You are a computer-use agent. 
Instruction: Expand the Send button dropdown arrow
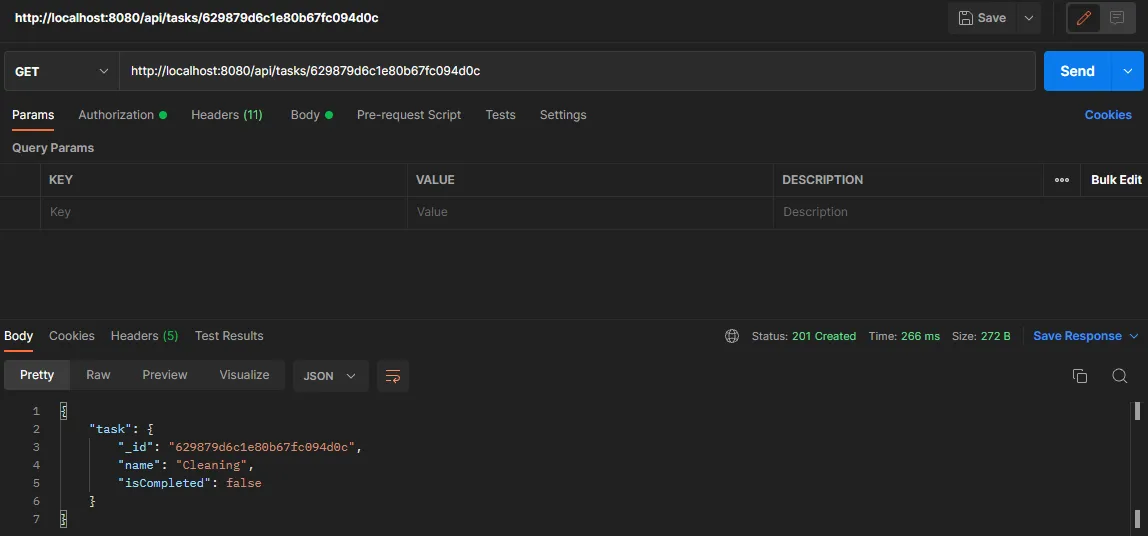[1127, 71]
